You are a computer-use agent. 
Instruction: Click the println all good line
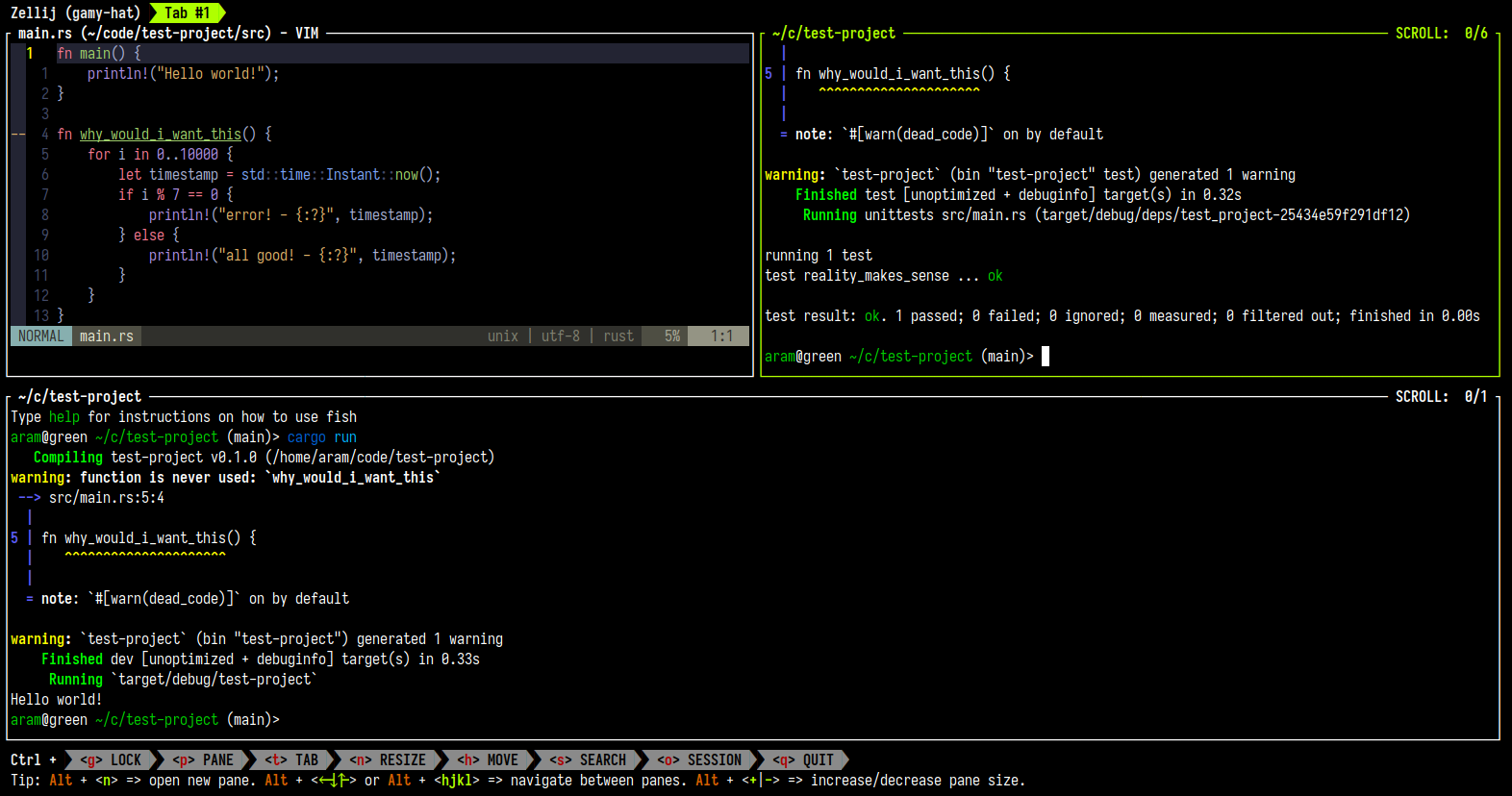point(302,255)
